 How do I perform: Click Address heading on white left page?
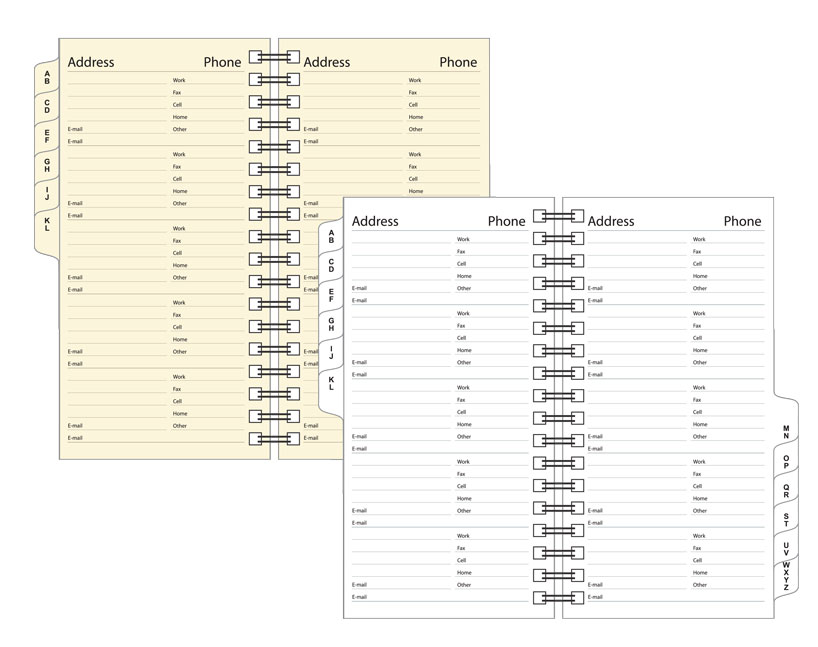pos(375,221)
